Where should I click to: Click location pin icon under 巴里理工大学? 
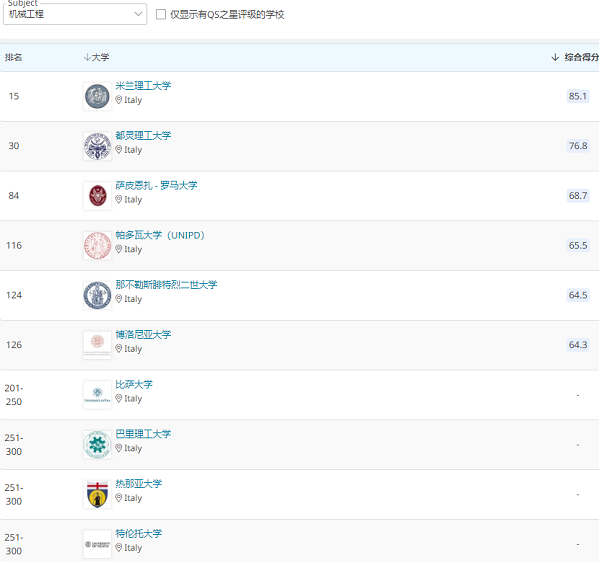pos(119,448)
